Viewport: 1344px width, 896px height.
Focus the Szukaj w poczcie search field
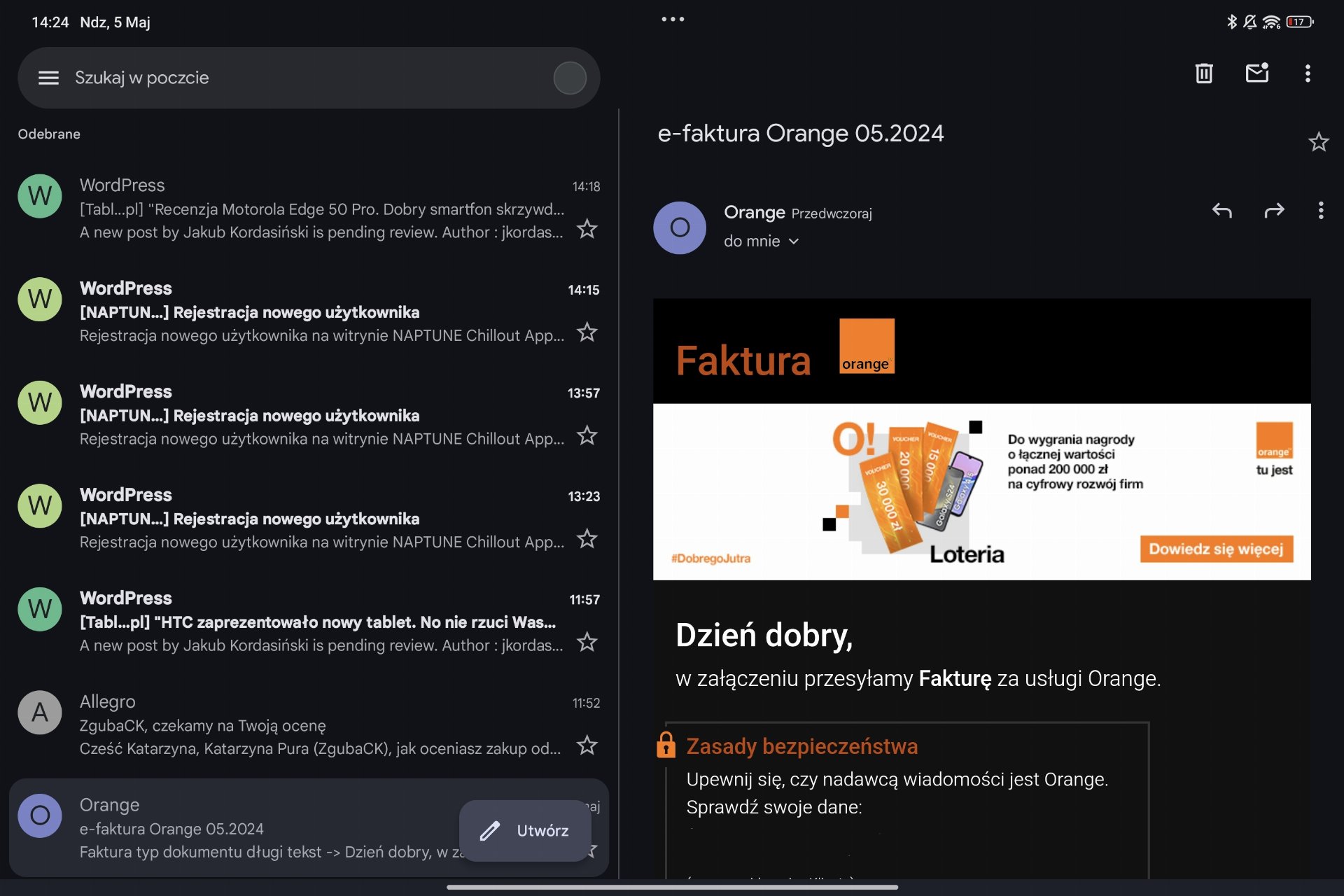pos(309,78)
